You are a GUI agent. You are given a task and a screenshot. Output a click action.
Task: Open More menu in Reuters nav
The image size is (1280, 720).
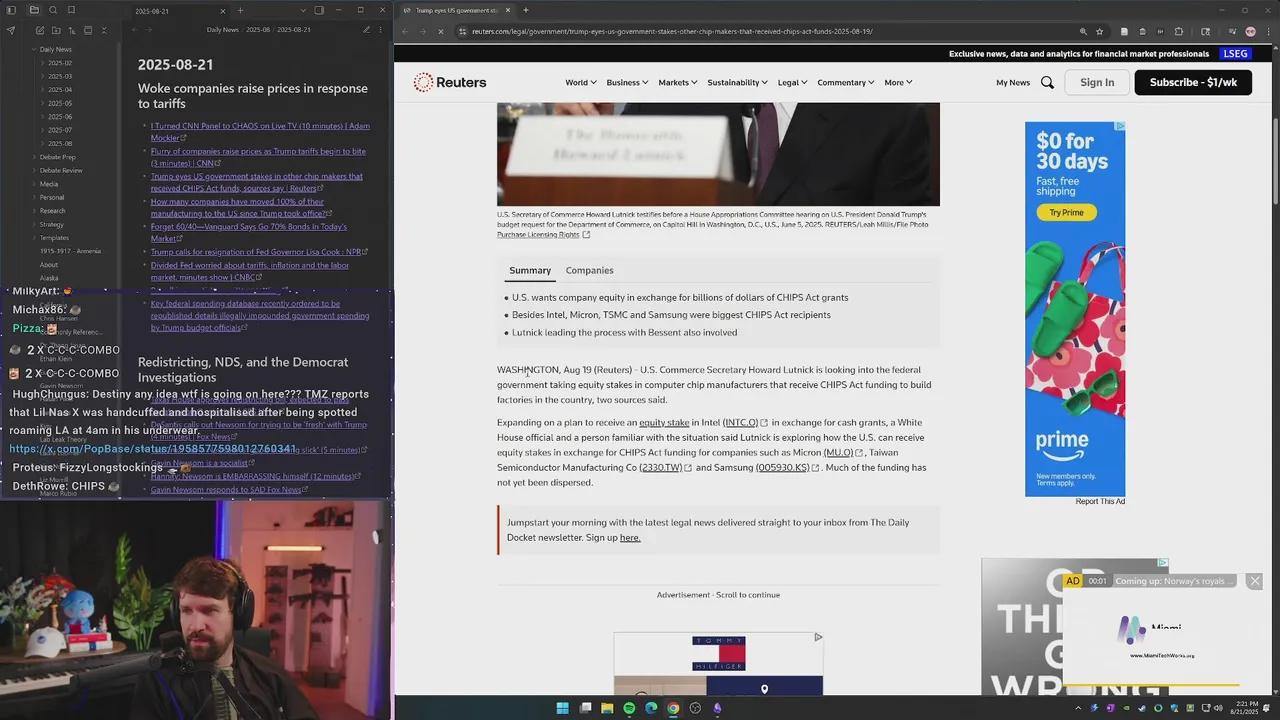click(898, 82)
